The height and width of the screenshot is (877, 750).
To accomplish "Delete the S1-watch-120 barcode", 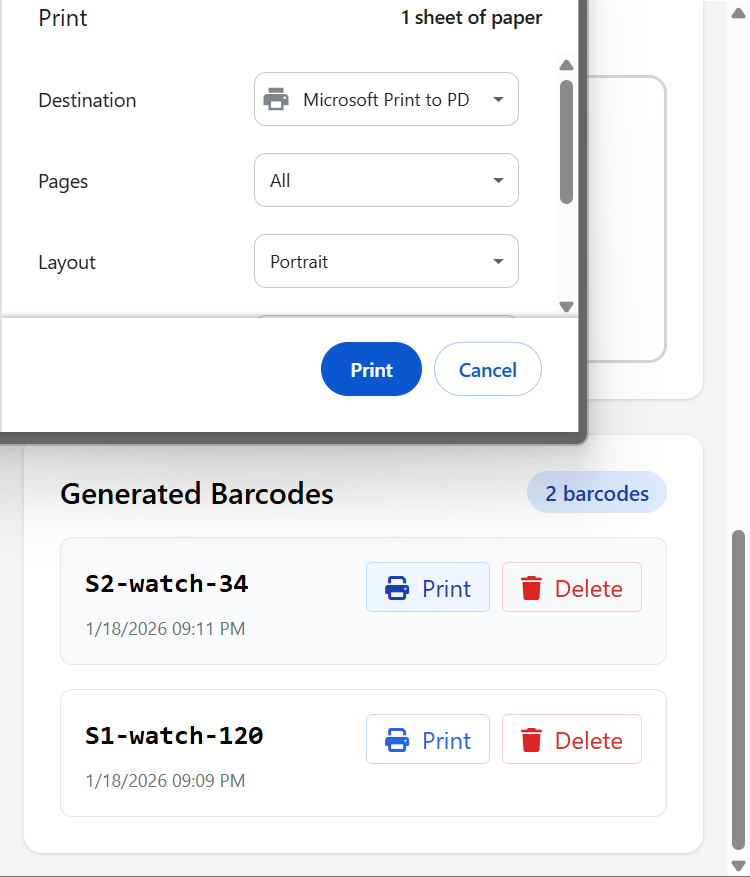I will 571,739.
